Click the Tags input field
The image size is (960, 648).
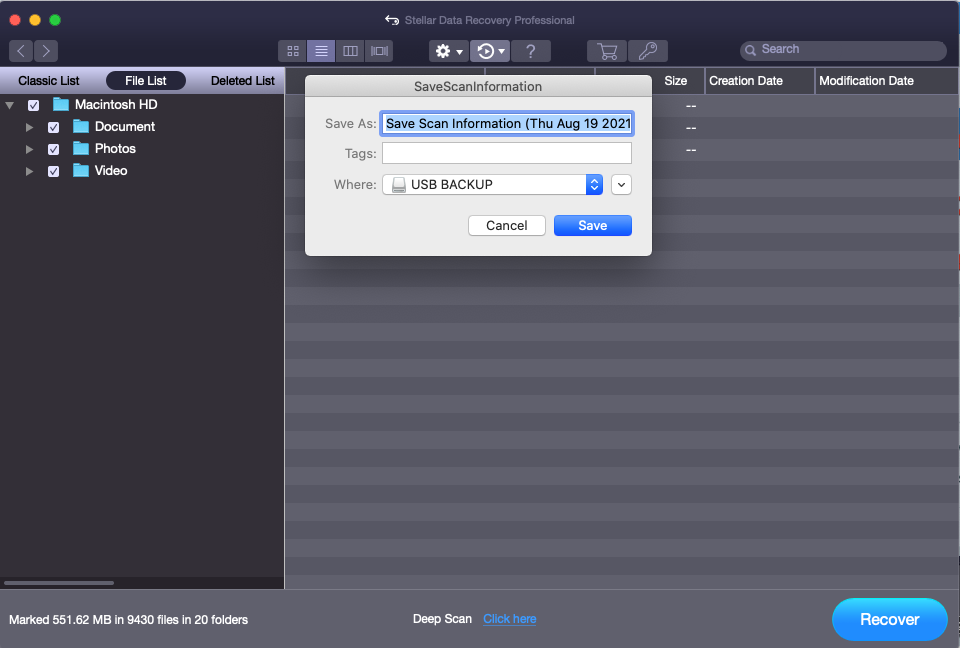pos(506,153)
